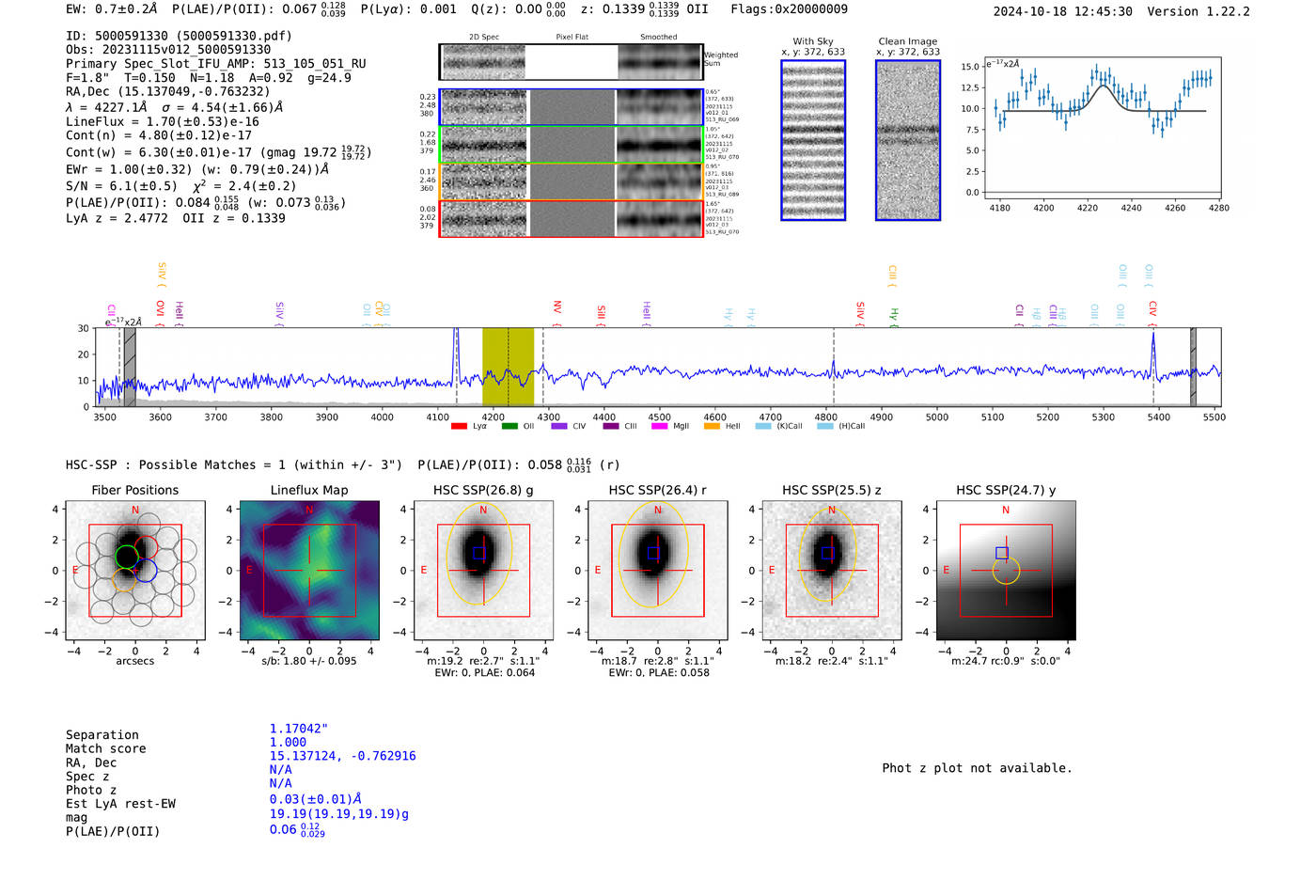Click the blue square marker in HSC g image

(479, 554)
